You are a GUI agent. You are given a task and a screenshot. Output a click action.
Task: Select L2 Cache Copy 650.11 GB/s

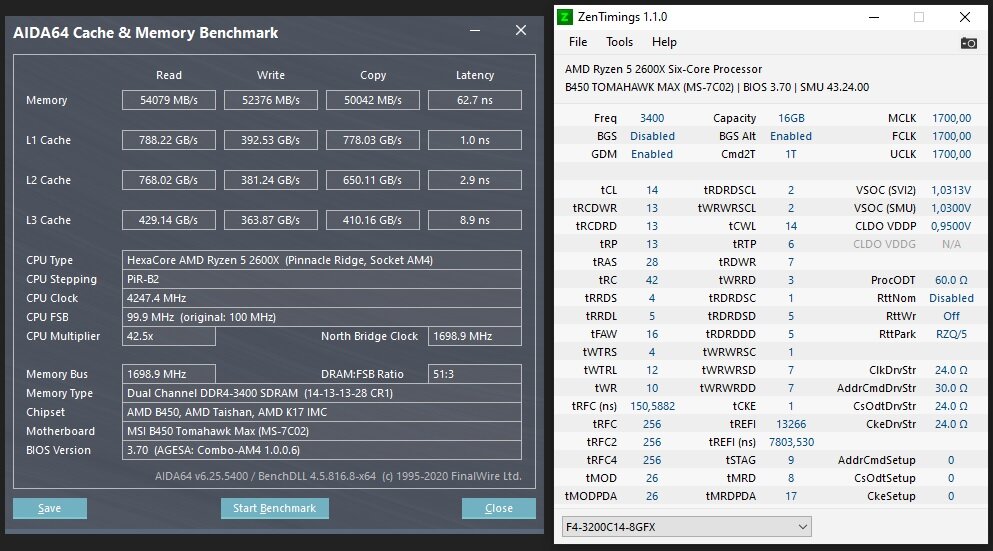click(x=372, y=180)
